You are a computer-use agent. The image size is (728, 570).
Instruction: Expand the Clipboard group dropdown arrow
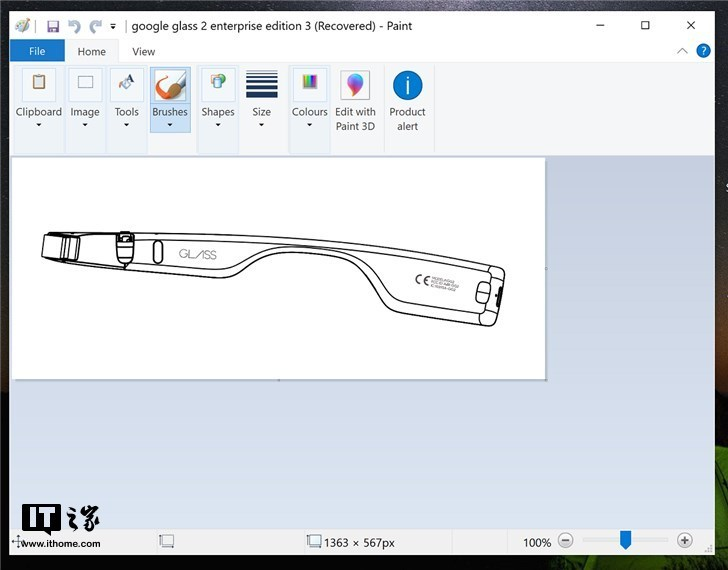click(39, 125)
